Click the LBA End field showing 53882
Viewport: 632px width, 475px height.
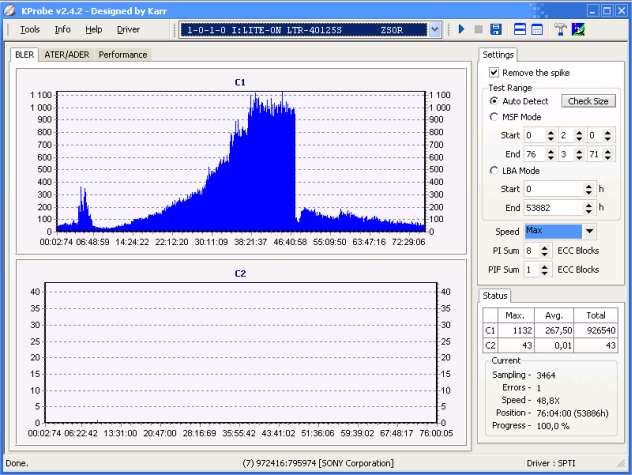[x=553, y=208]
